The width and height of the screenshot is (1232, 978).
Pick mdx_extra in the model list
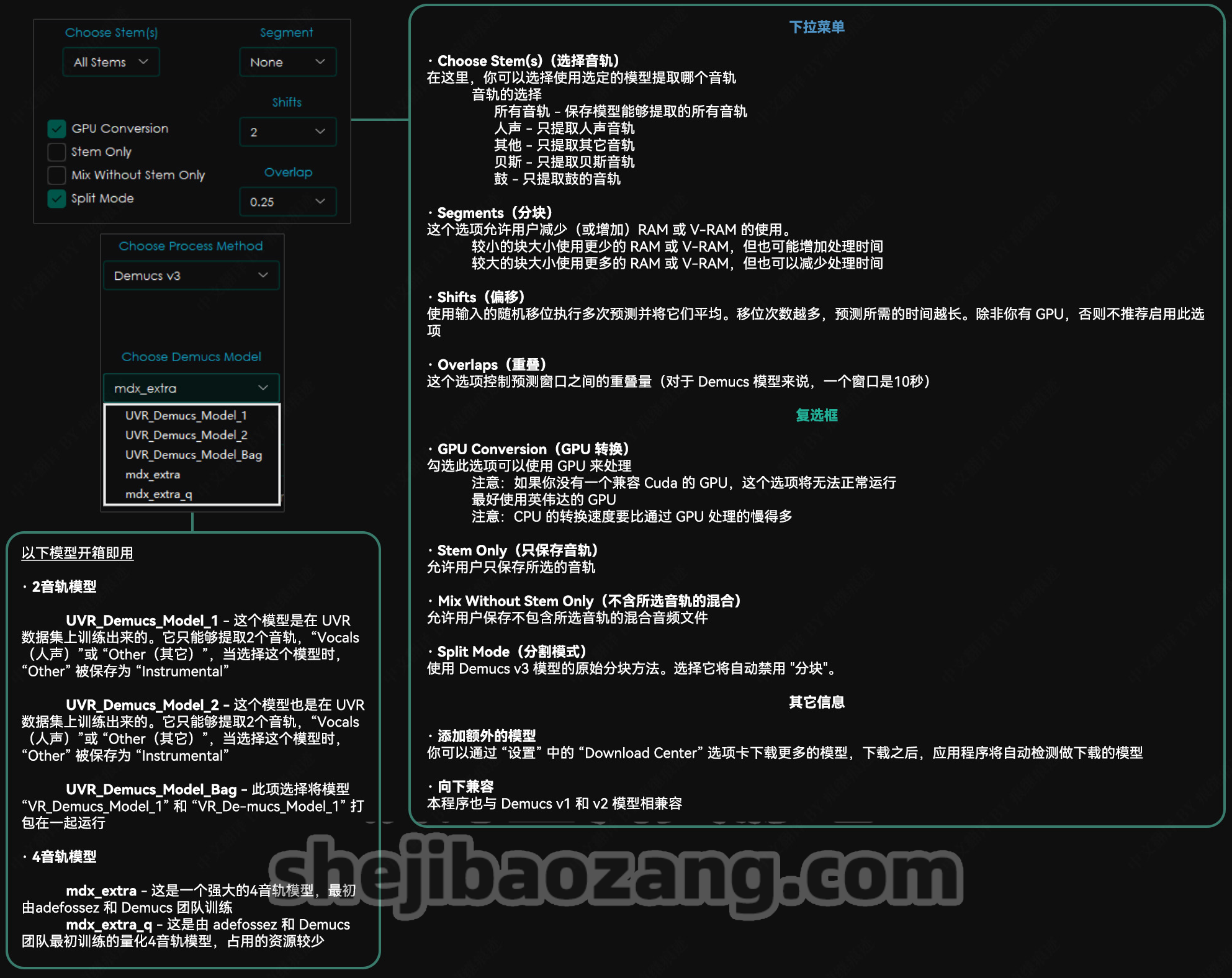(192, 475)
